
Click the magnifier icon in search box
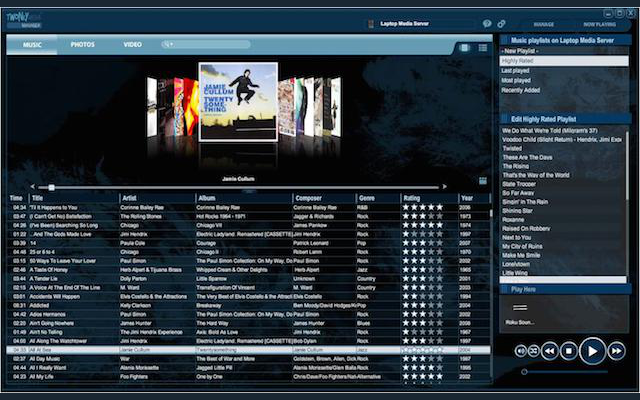[167, 44]
